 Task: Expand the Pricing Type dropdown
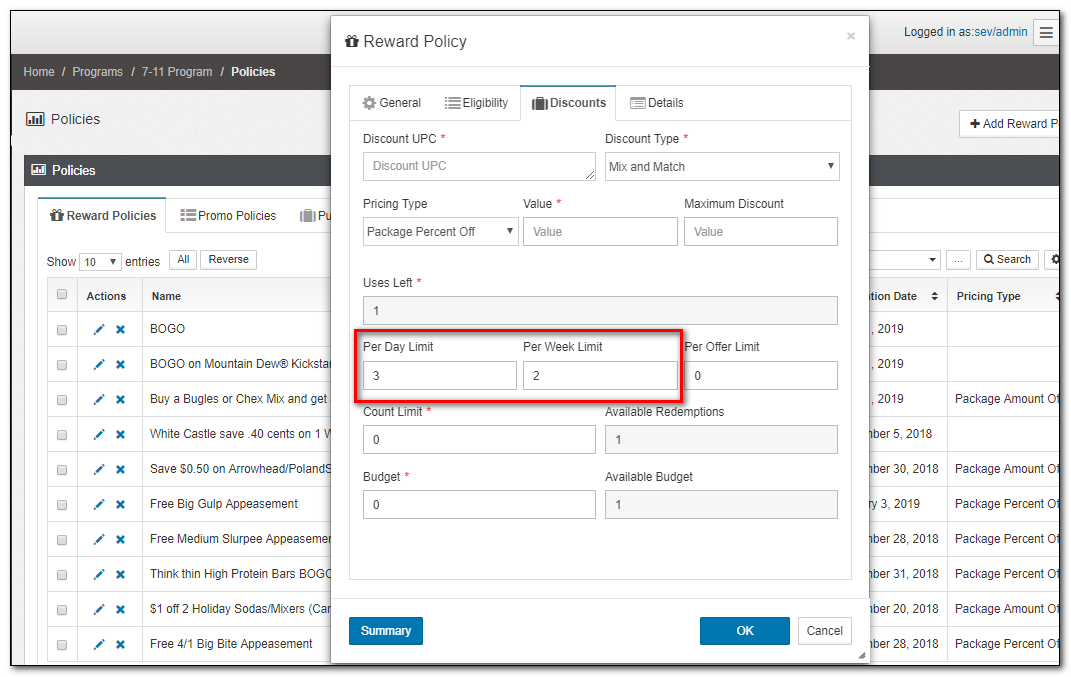pos(440,232)
